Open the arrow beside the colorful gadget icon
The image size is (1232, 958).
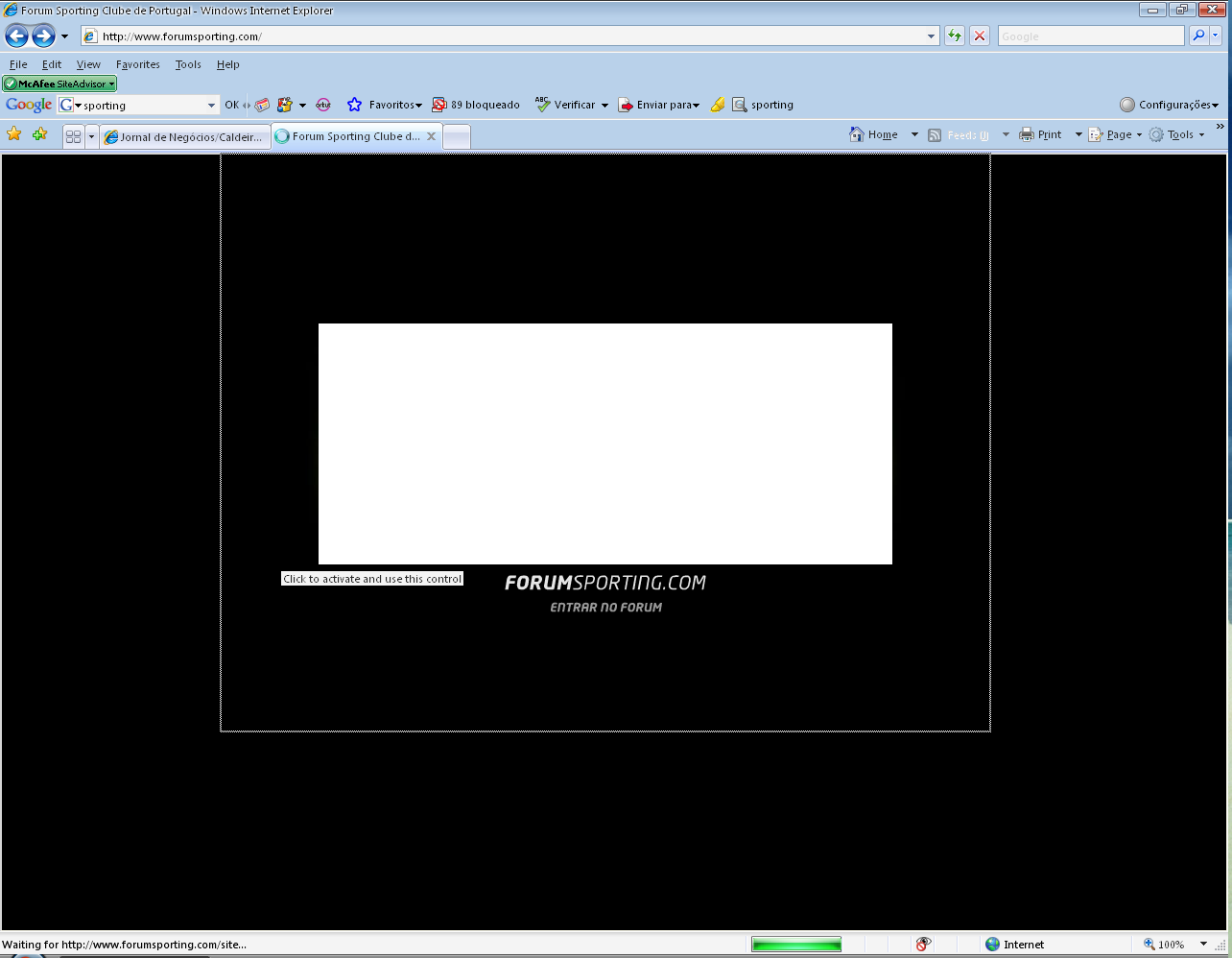click(302, 106)
